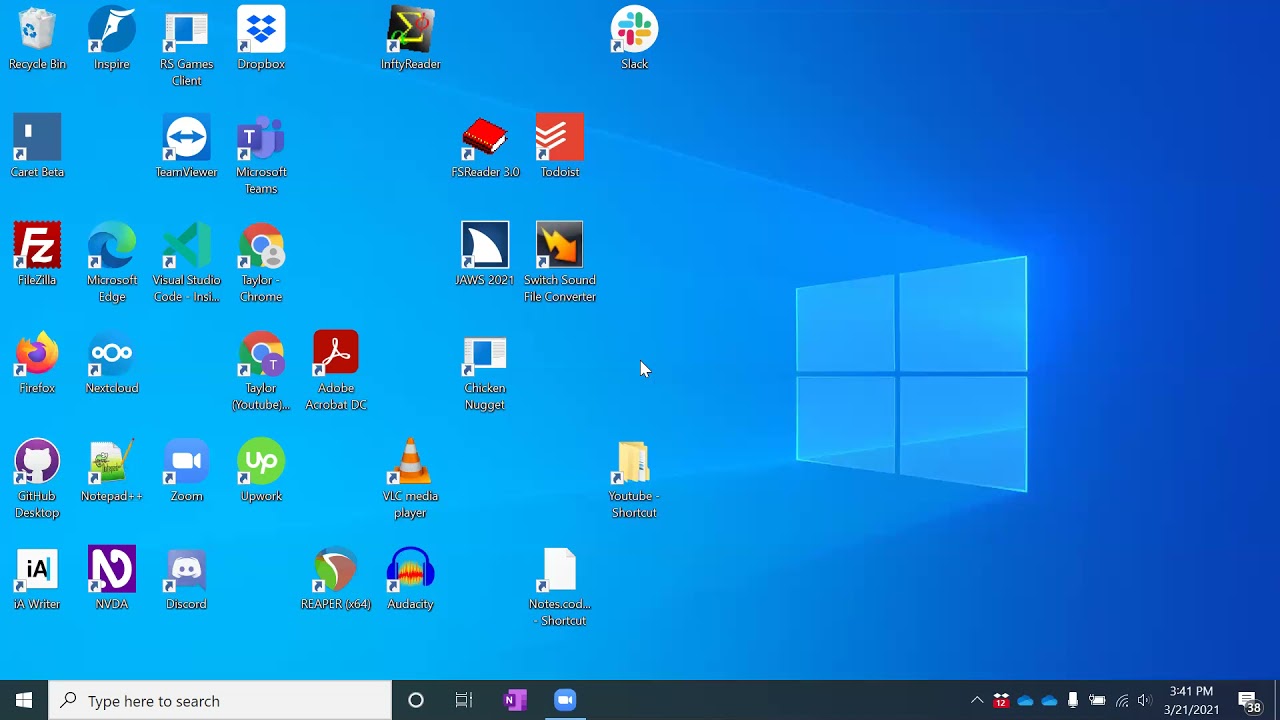Select the InftyReader desktop shortcut
The width and height of the screenshot is (1280, 720).
tap(410, 40)
